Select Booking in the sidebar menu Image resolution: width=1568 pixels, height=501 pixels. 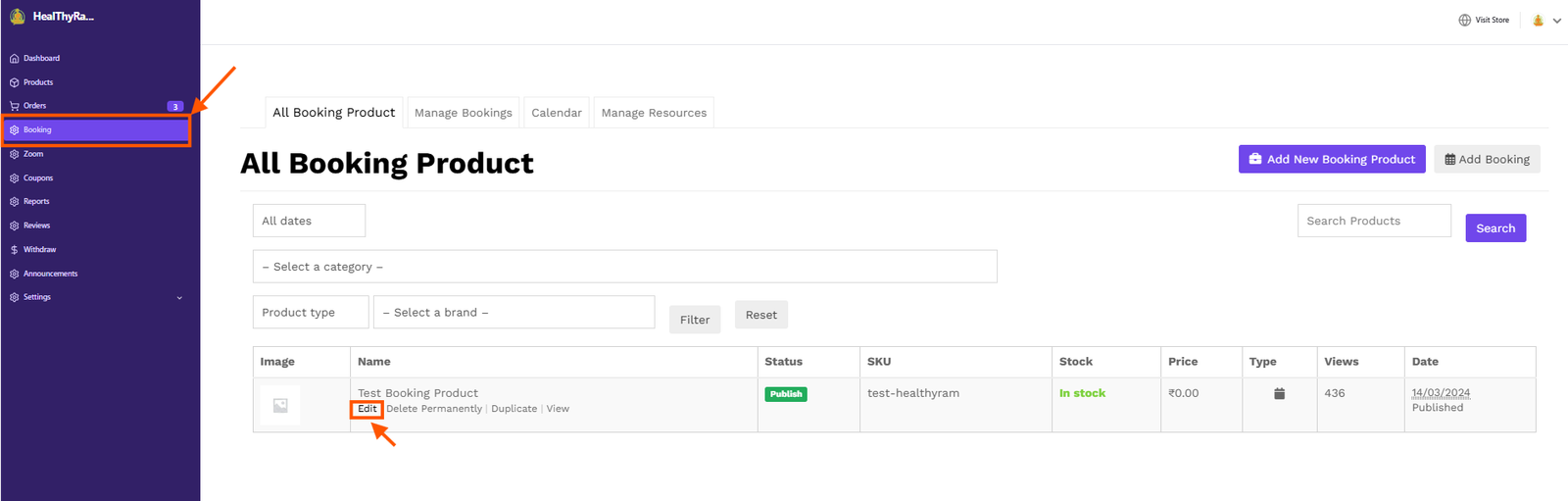(x=96, y=130)
